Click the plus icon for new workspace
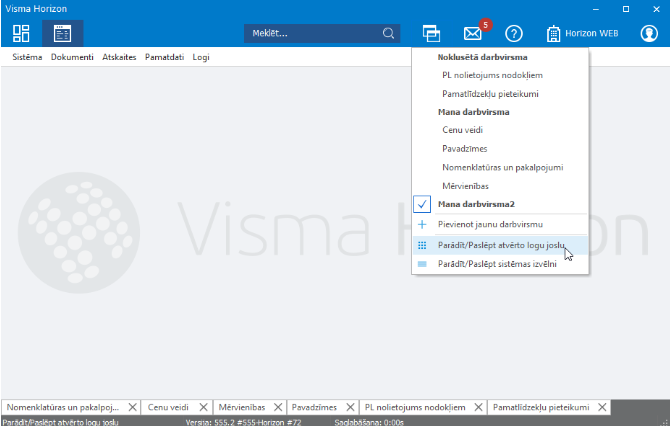The width and height of the screenshot is (670, 426). (422, 224)
